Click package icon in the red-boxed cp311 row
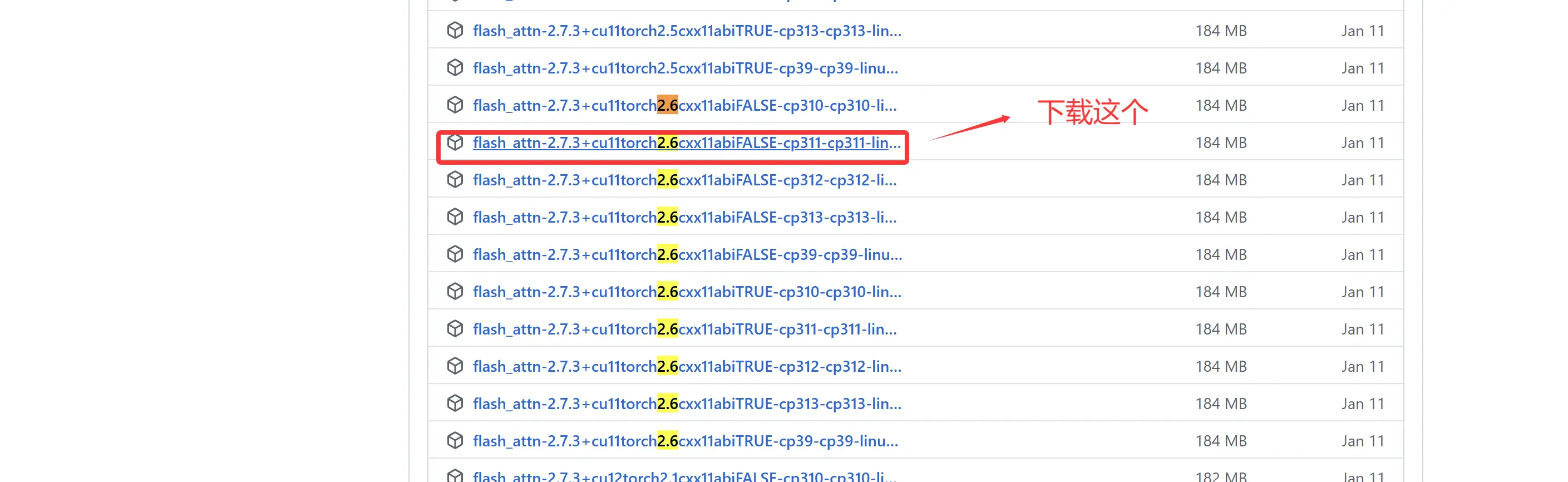1568x482 pixels. coord(455,142)
